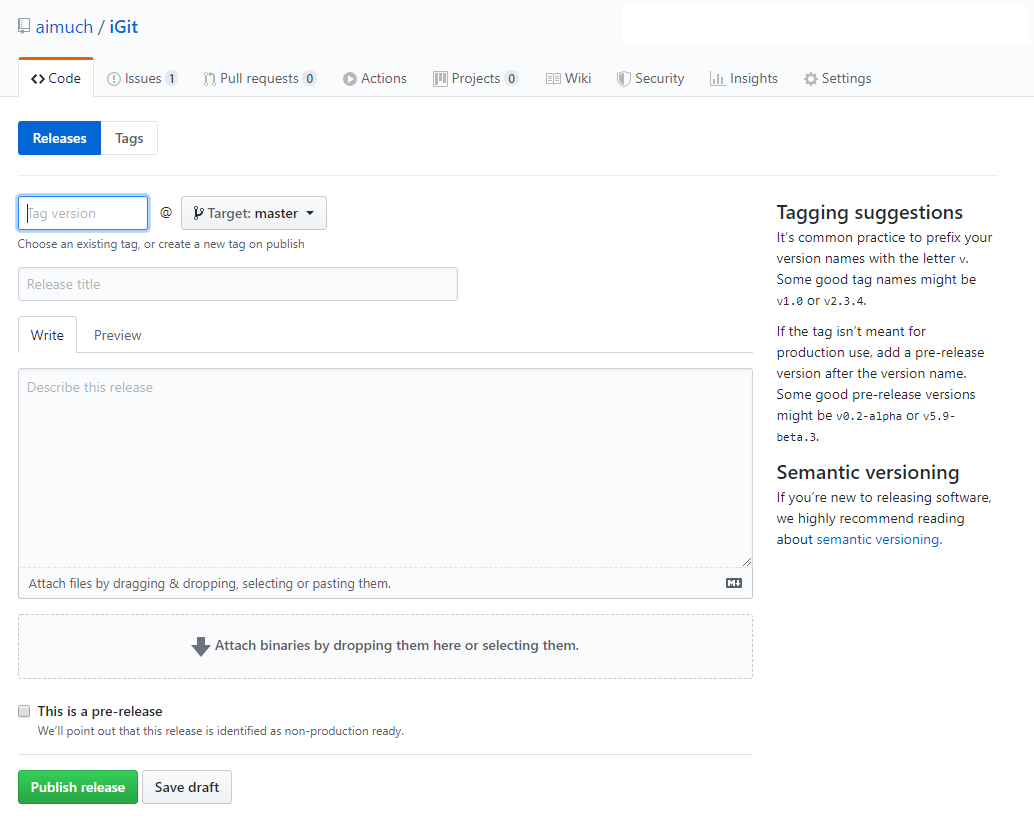Open the Actions tab
This screenshot has height=820, width=1034.
click(x=375, y=79)
